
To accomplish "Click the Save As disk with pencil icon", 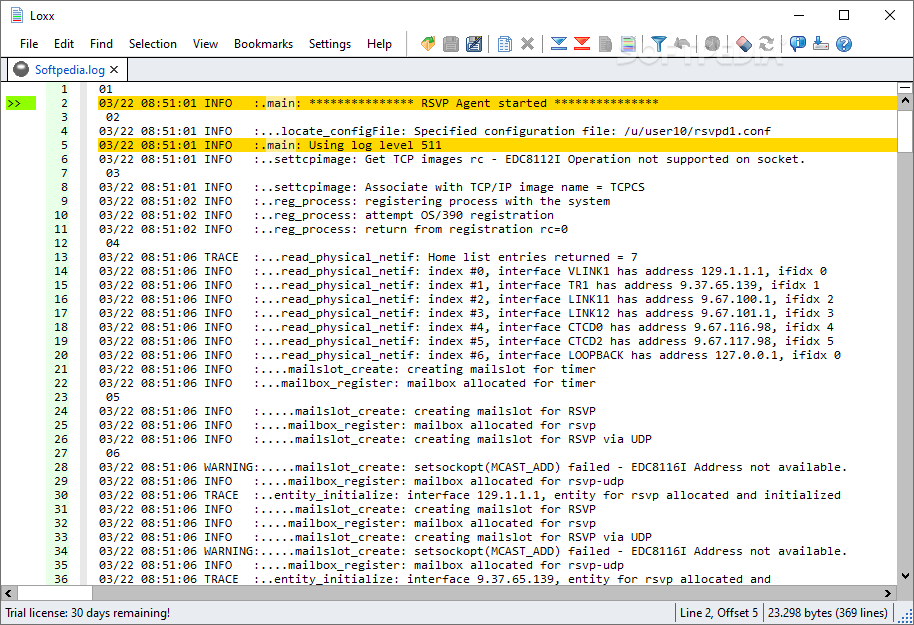I will click(x=474, y=44).
